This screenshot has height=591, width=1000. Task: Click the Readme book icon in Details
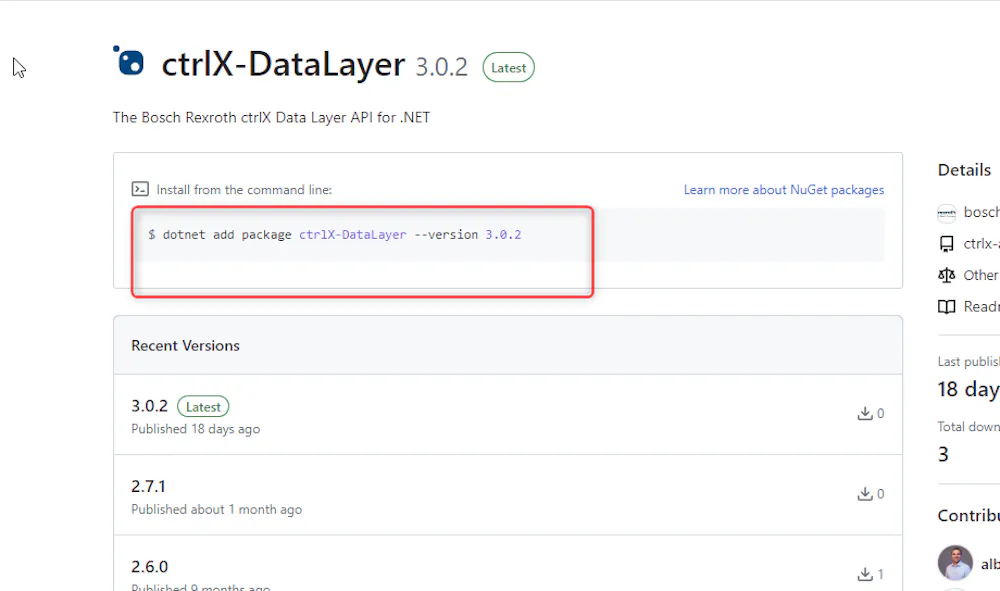[946, 307]
